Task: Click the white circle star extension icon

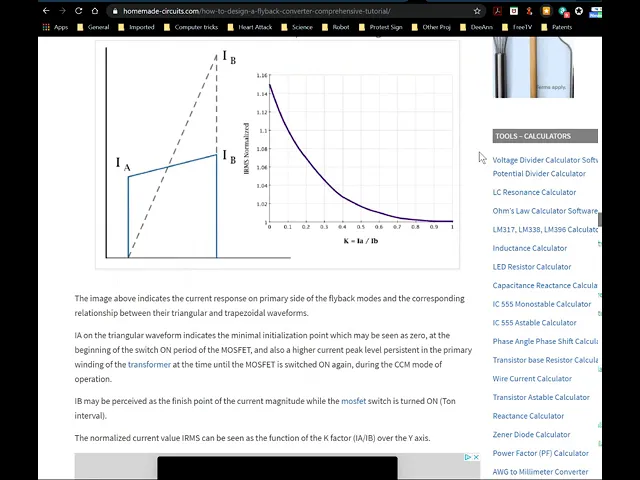Action: pos(579,11)
